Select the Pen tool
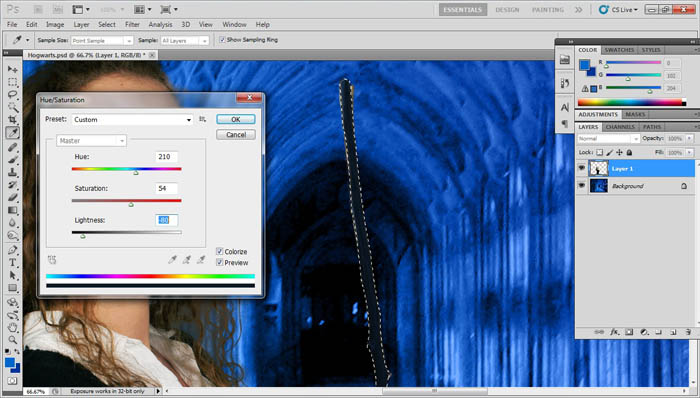 tap(12, 250)
